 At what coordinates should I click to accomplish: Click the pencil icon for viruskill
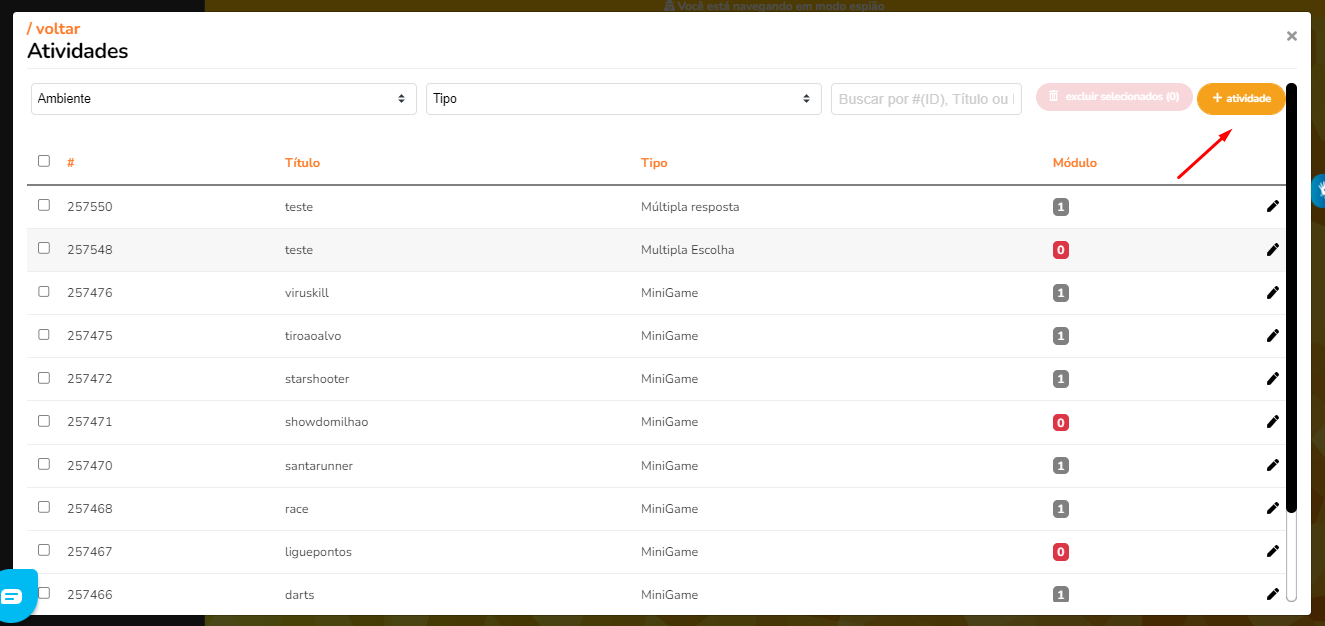tap(1272, 292)
